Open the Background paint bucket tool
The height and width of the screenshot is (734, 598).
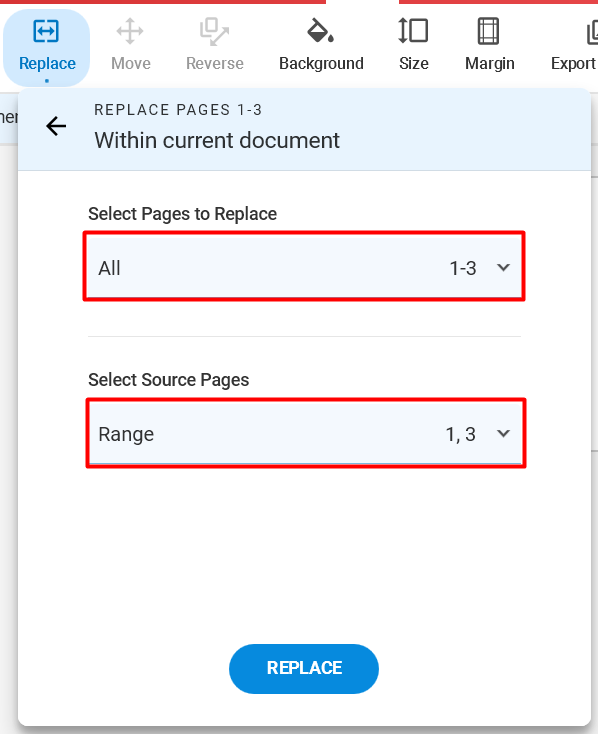tap(320, 30)
